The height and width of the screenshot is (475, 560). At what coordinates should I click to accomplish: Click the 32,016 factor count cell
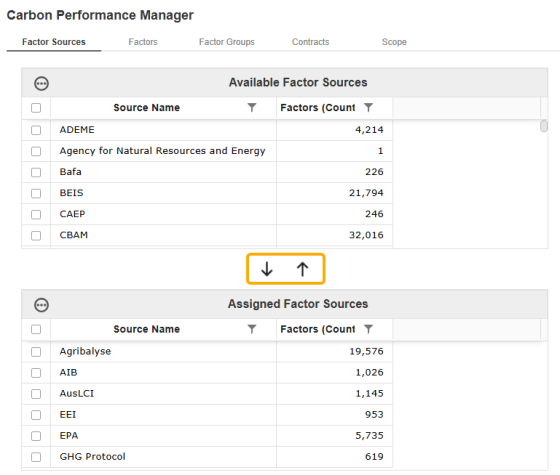pyautogui.click(x=335, y=235)
